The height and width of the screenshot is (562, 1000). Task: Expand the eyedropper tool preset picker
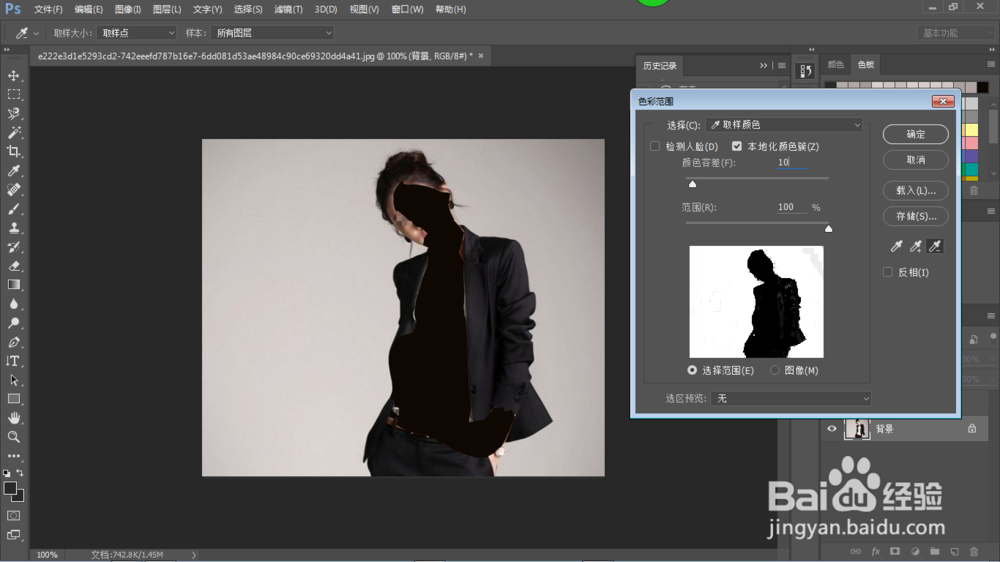(36, 33)
